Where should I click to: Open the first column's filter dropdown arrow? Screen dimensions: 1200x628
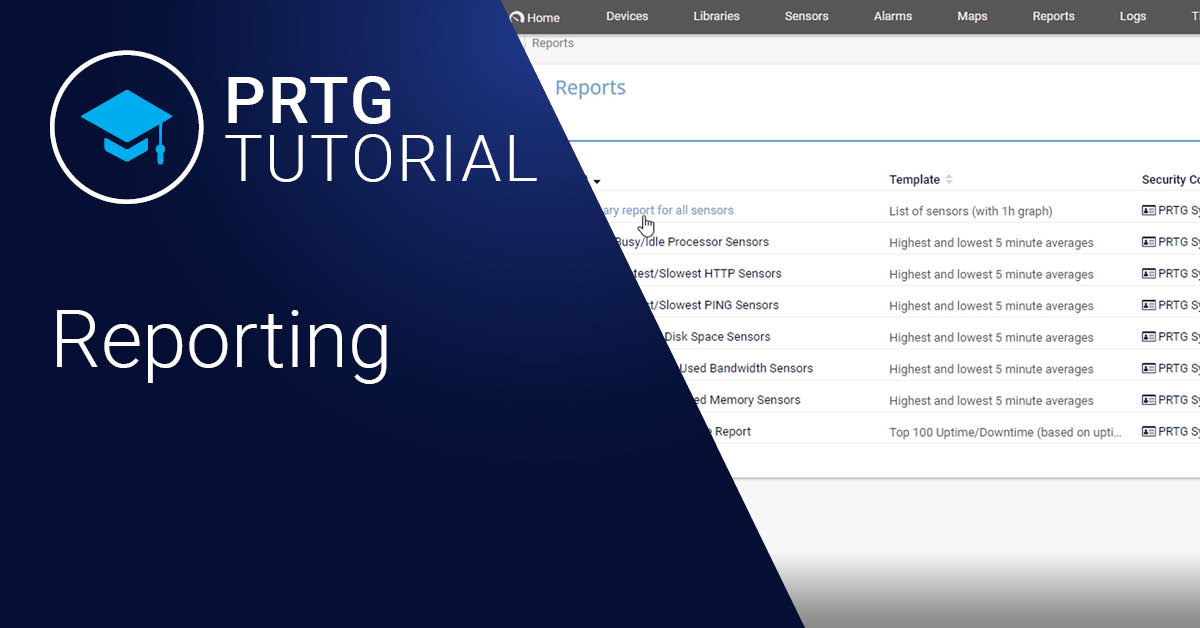(596, 181)
